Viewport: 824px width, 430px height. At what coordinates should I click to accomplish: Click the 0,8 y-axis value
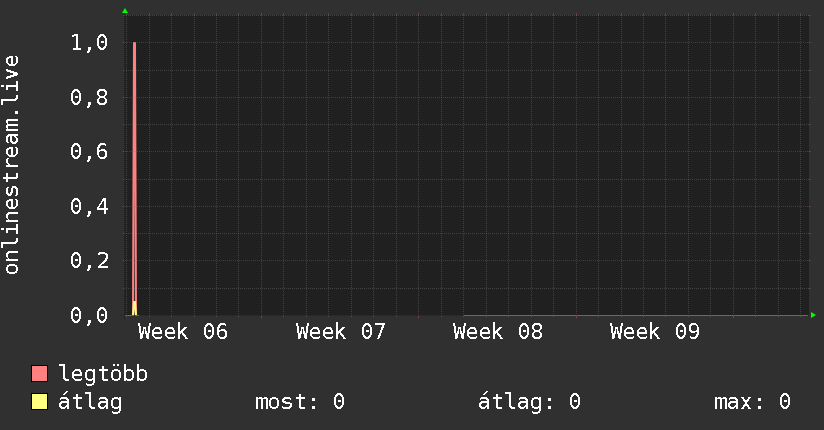point(90,98)
